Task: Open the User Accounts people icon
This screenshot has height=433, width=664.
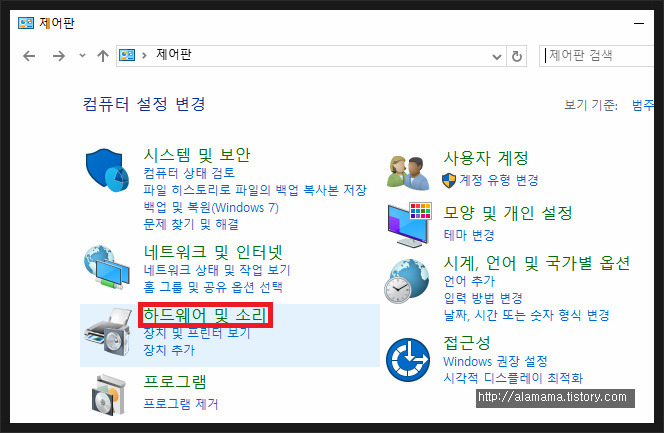Action: coord(407,172)
